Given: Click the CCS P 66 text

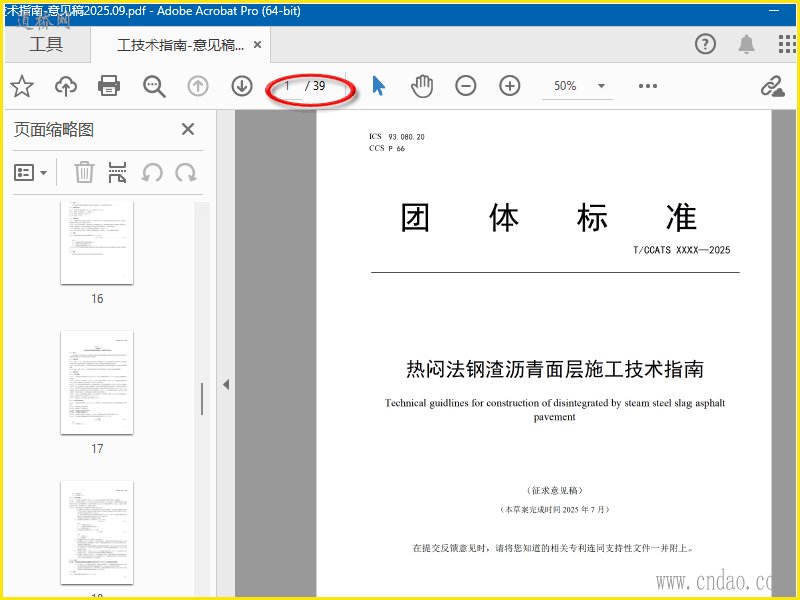Looking at the screenshot, I should [387, 148].
